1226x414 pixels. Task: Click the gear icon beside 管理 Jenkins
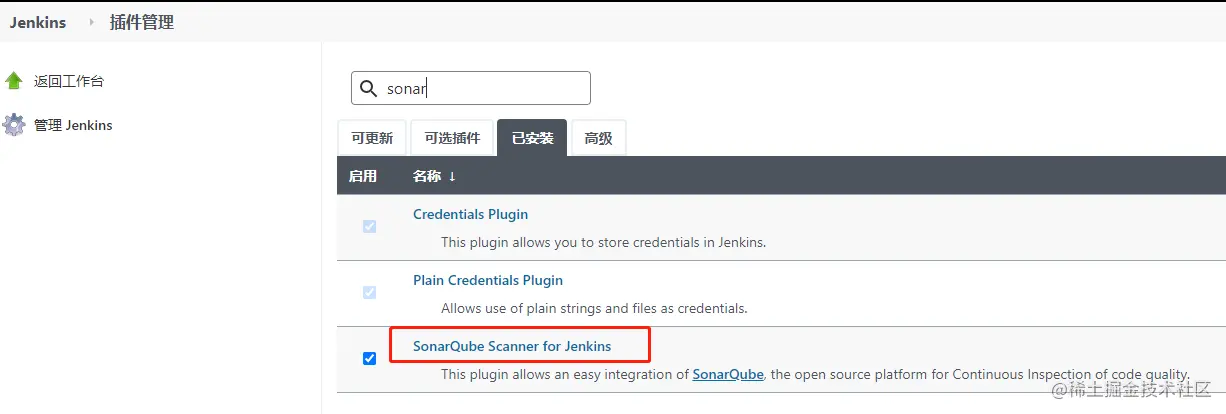[14, 125]
